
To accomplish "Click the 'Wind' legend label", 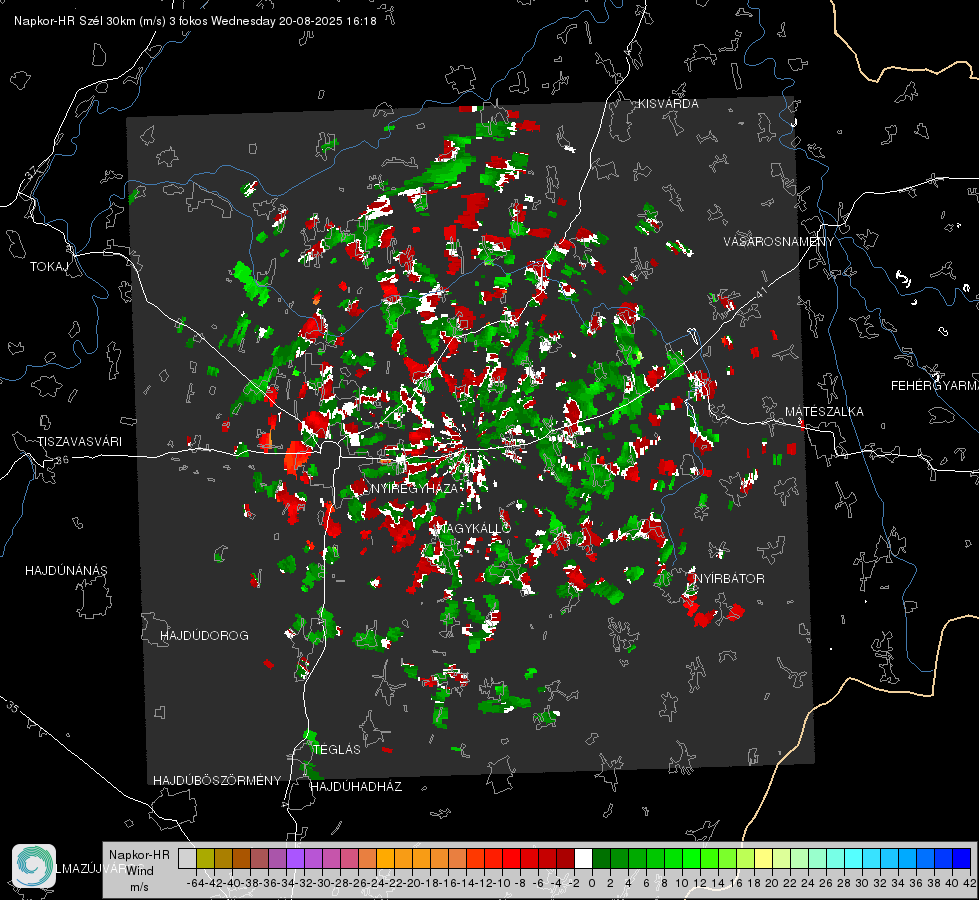I will 140,871.
